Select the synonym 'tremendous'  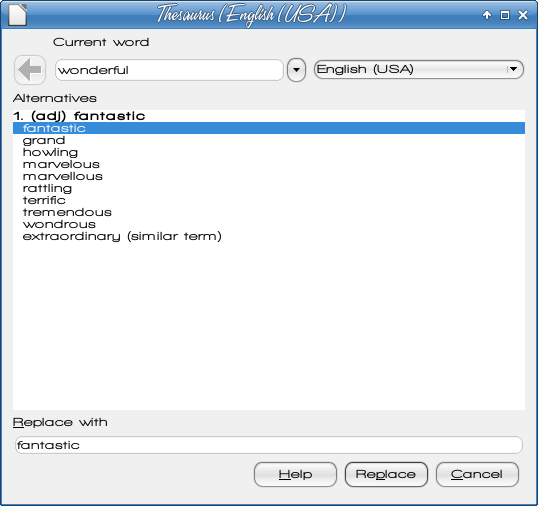tap(269, 212)
